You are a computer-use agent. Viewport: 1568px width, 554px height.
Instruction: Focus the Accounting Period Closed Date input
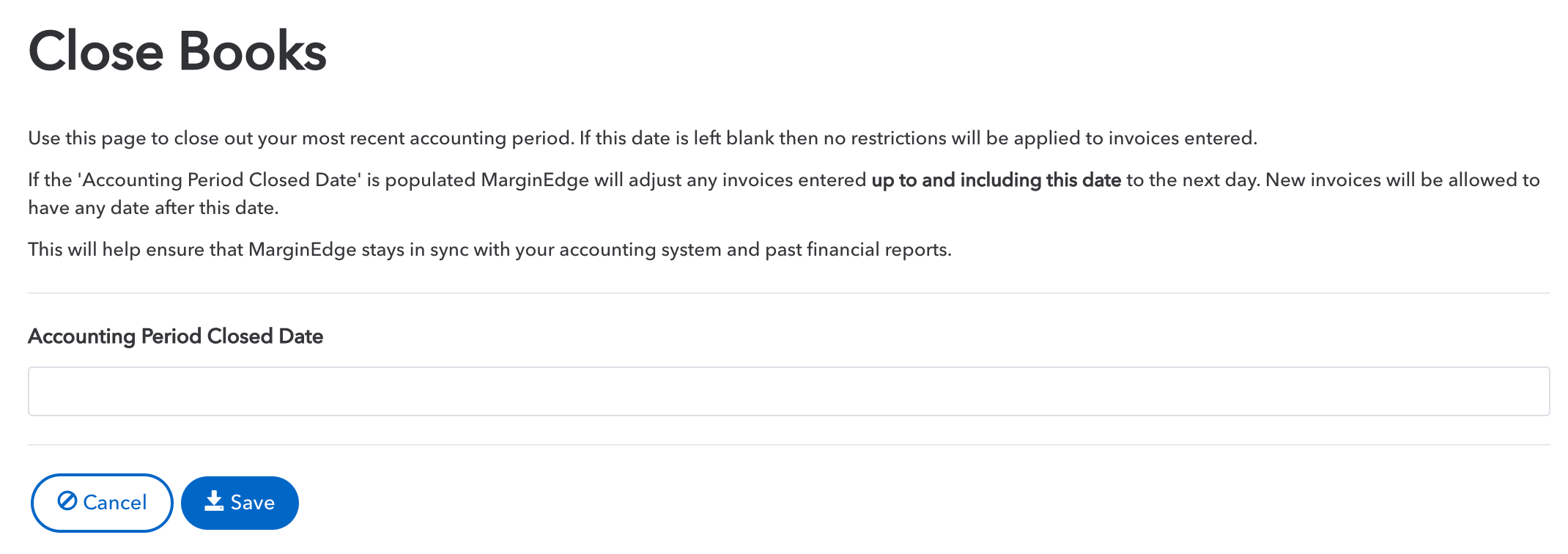[788, 391]
